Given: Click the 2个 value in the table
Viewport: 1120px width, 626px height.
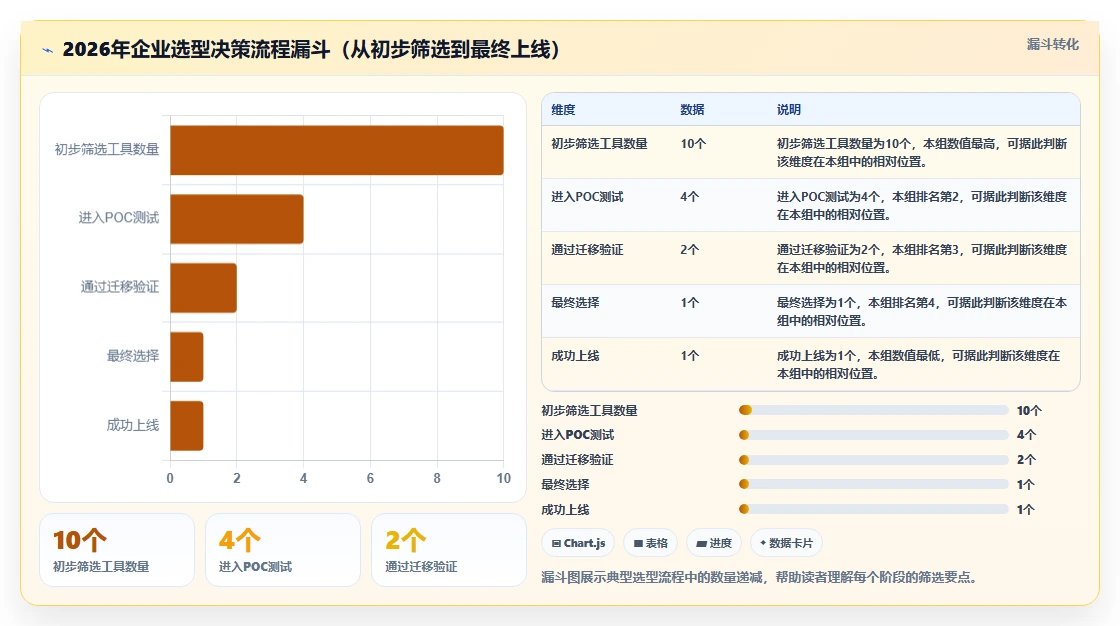Looking at the screenshot, I should [689, 249].
